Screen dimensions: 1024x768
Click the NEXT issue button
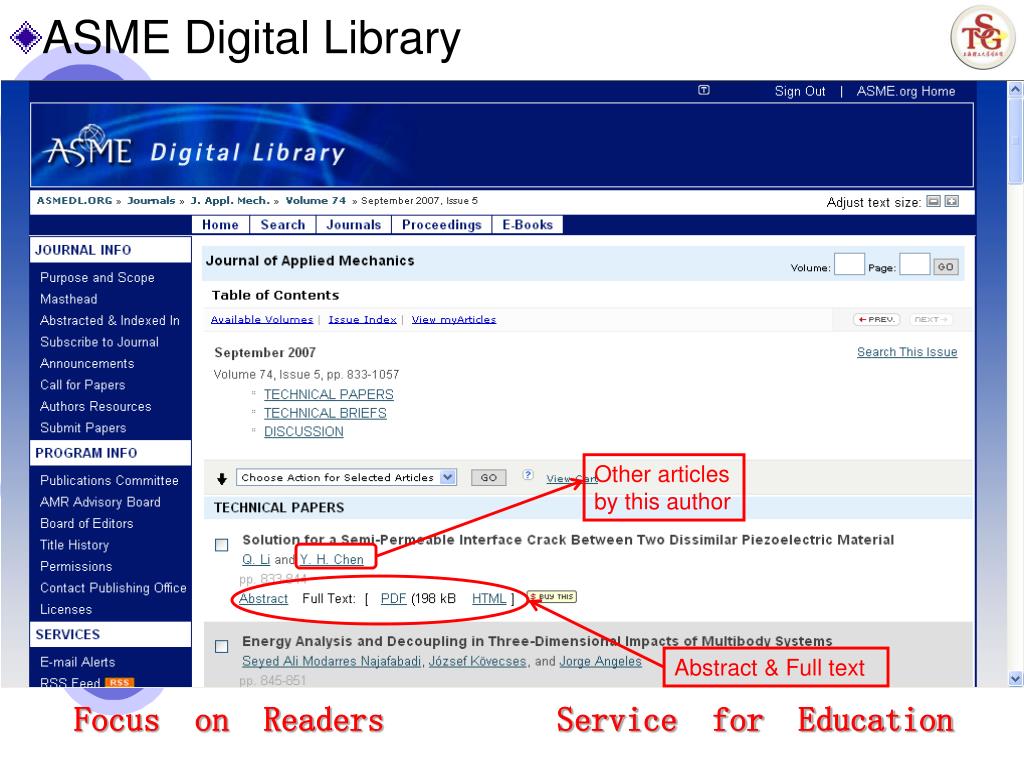[x=931, y=319]
